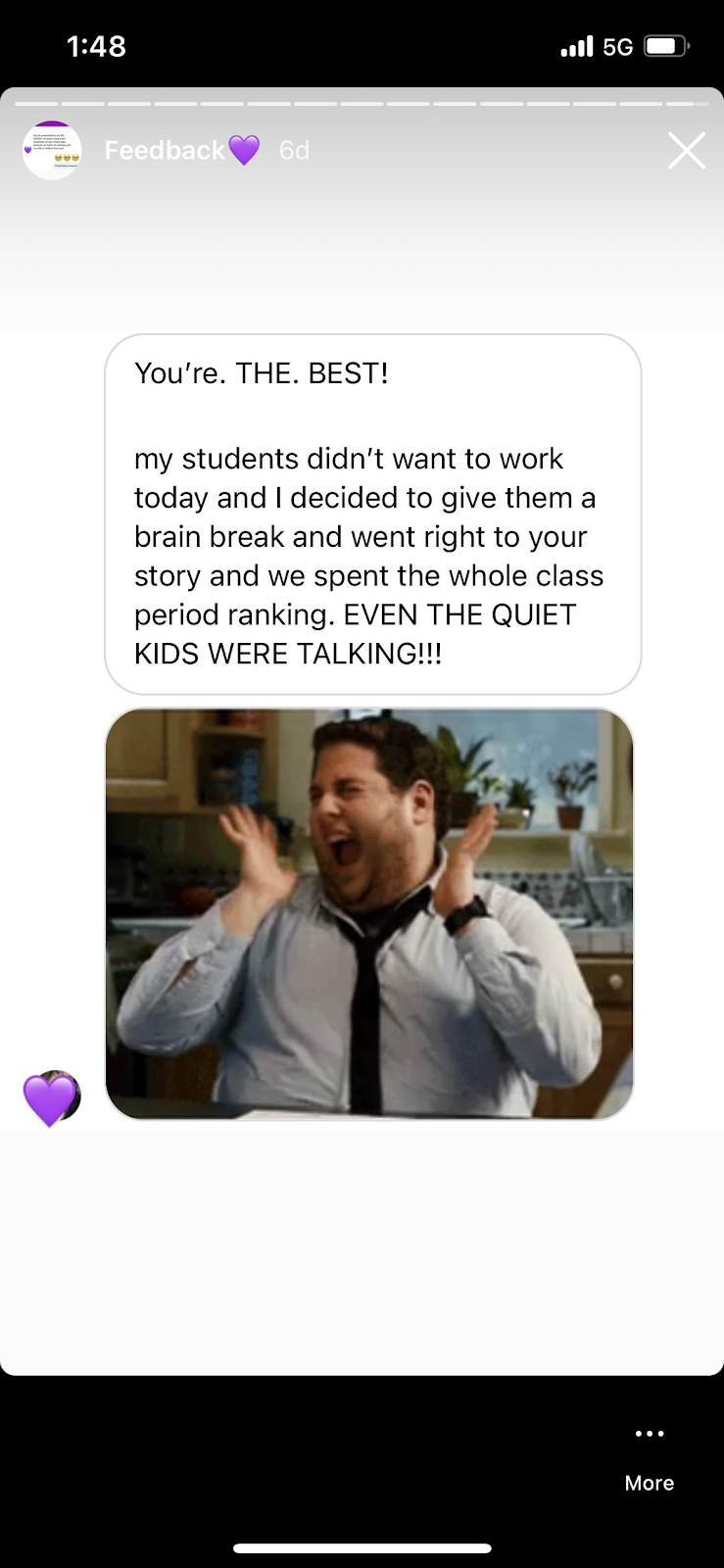Tap the battery icon in the status bar

[667, 46]
